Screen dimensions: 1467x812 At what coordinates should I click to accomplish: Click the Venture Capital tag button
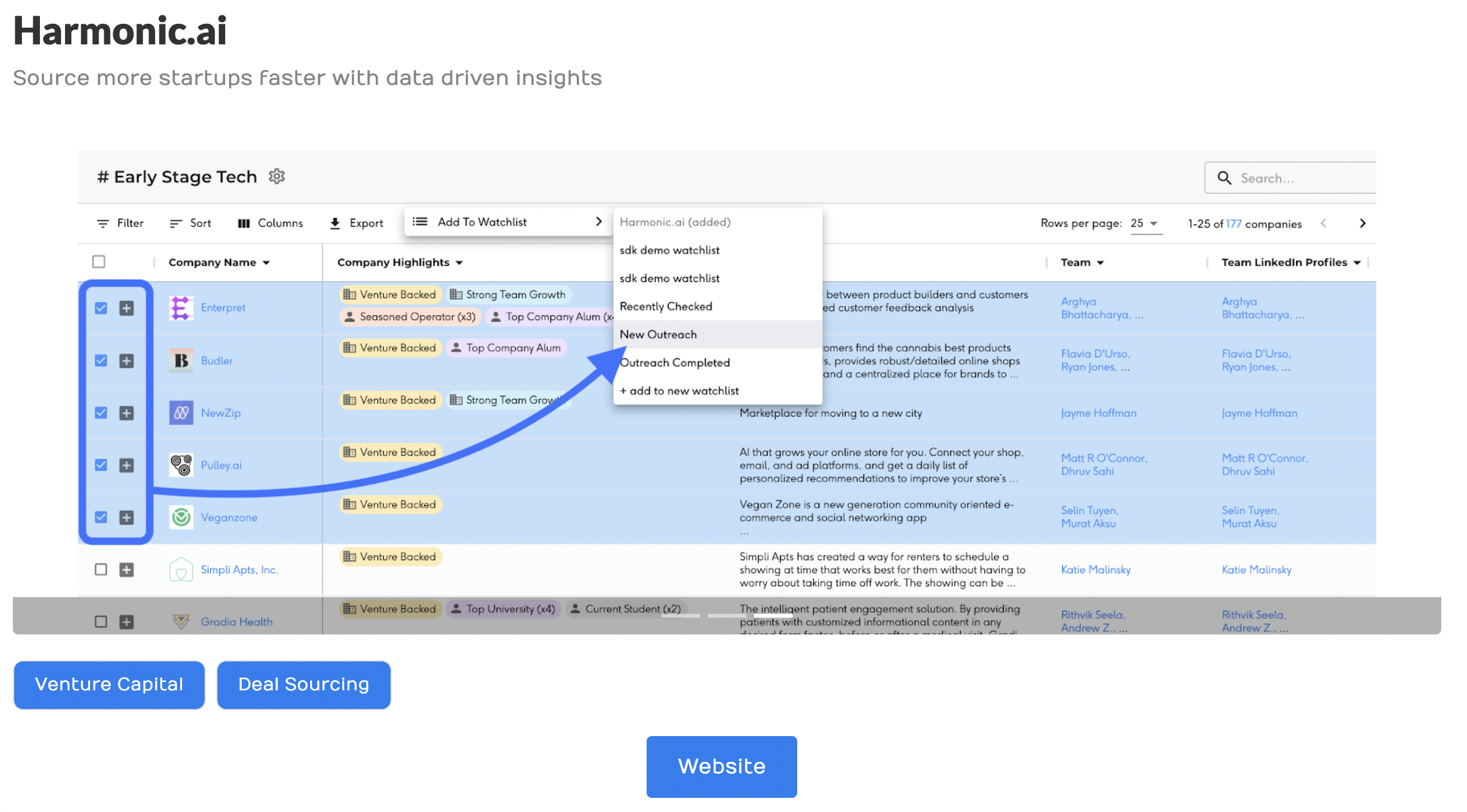(x=109, y=685)
